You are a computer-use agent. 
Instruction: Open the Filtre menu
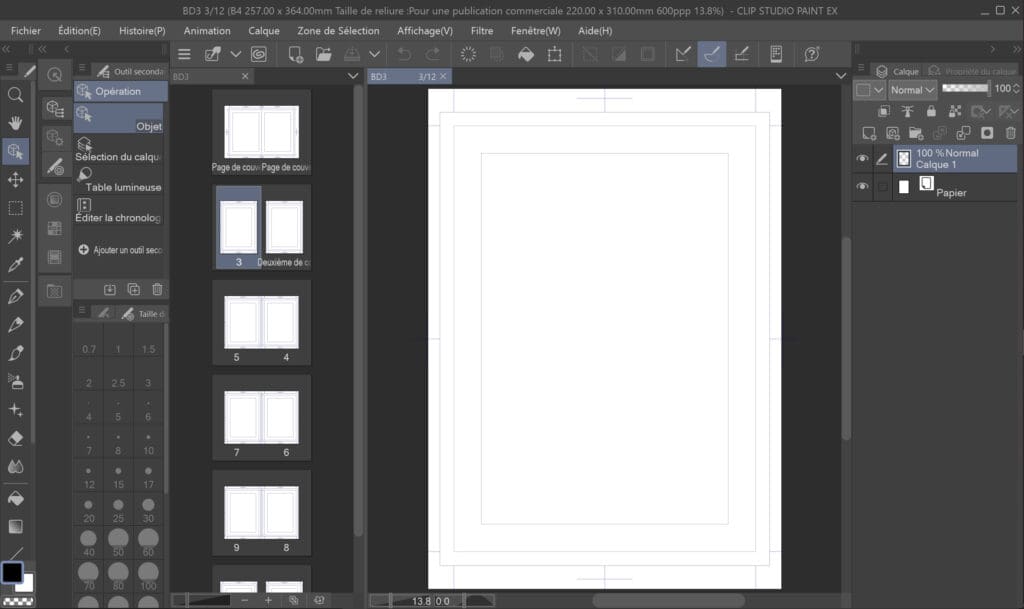[482, 31]
